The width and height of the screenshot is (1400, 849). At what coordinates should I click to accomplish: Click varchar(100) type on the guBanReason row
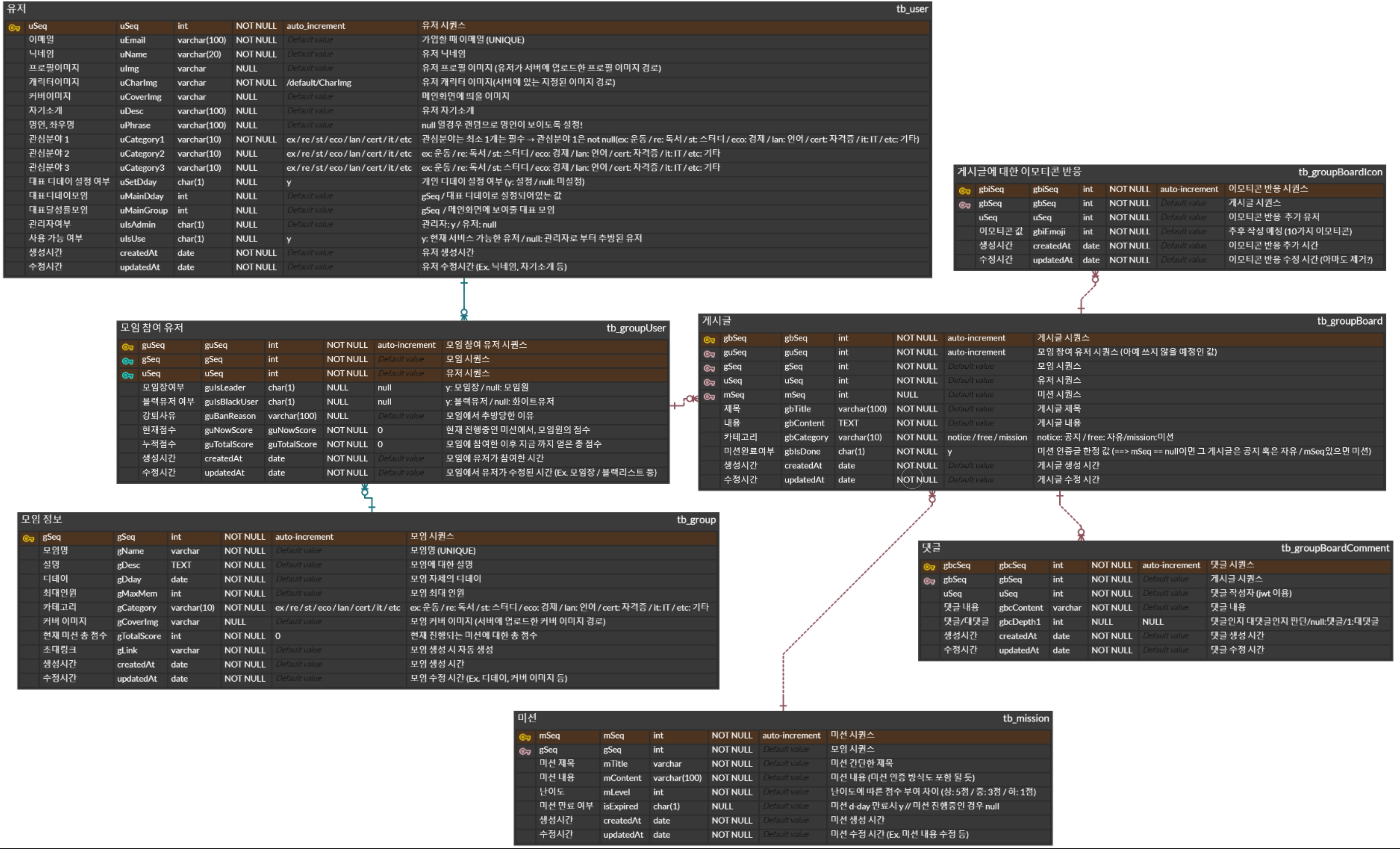[292, 417]
